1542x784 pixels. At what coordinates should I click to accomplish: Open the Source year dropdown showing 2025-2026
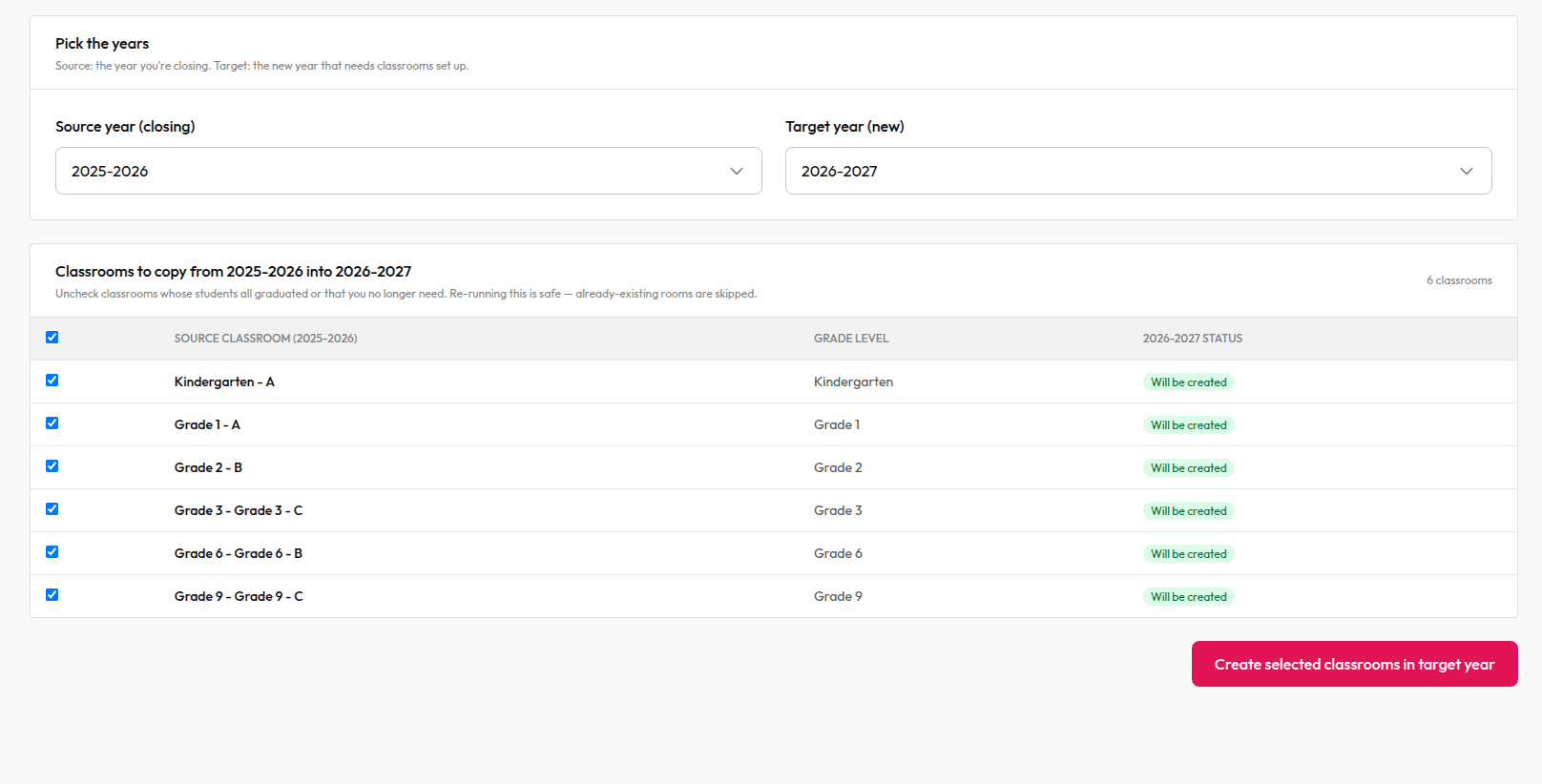[x=408, y=171]
